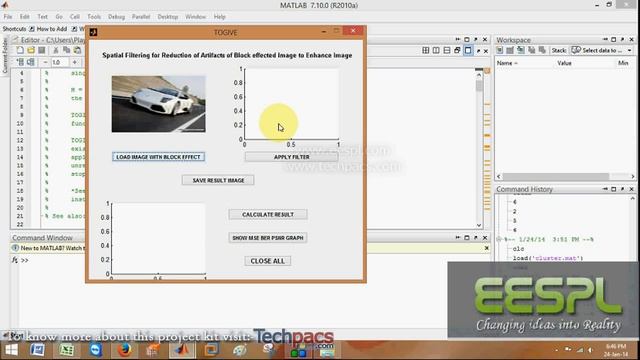Click the minus decrement button in cell toolbar
Viewport: 640px width, 360px height.
(x=45, y=62)
